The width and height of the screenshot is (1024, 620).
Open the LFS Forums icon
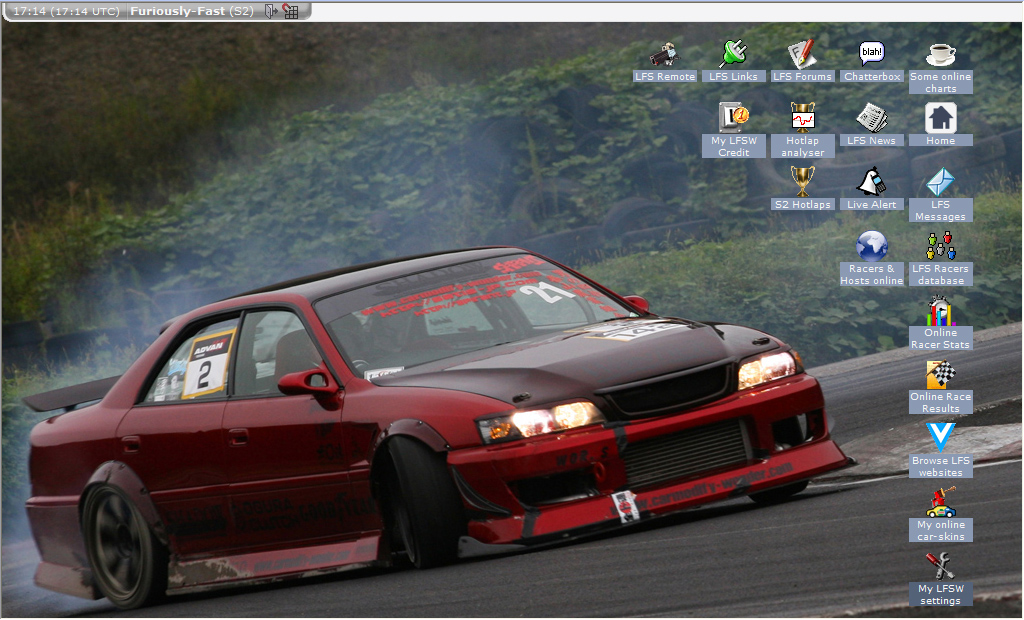(802, 54)
